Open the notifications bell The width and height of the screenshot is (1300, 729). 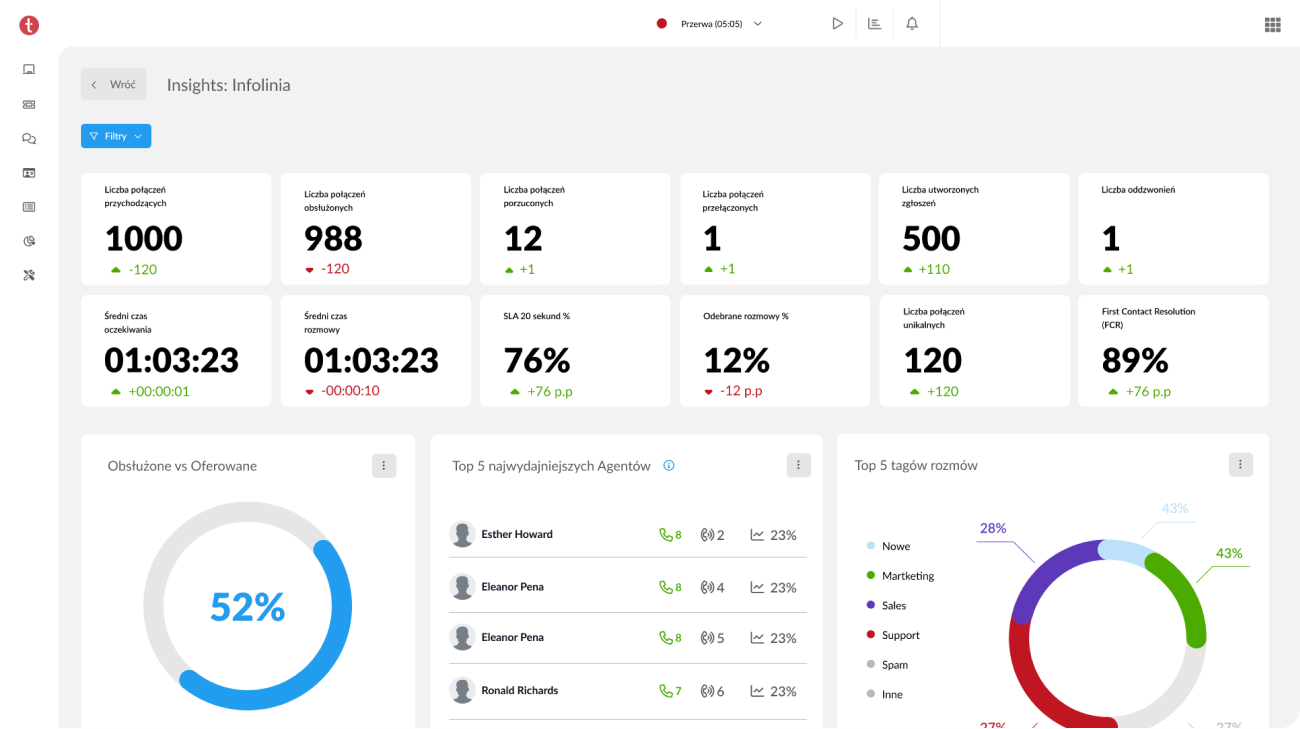pyautogui.click(x=912, y=24)
